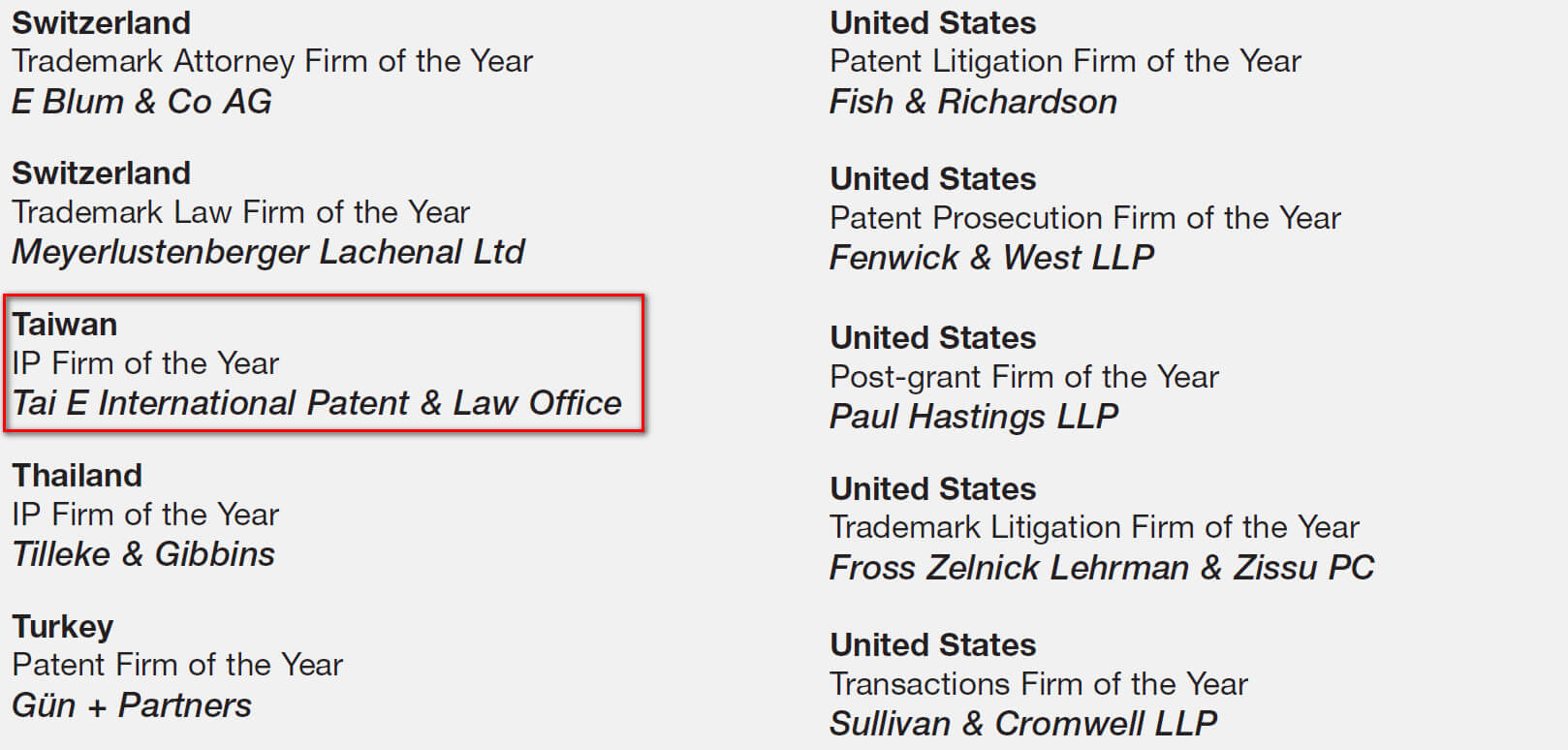Select the Taiwan country heading
This screenshot has width=1568, height=750.
point(65,325)
